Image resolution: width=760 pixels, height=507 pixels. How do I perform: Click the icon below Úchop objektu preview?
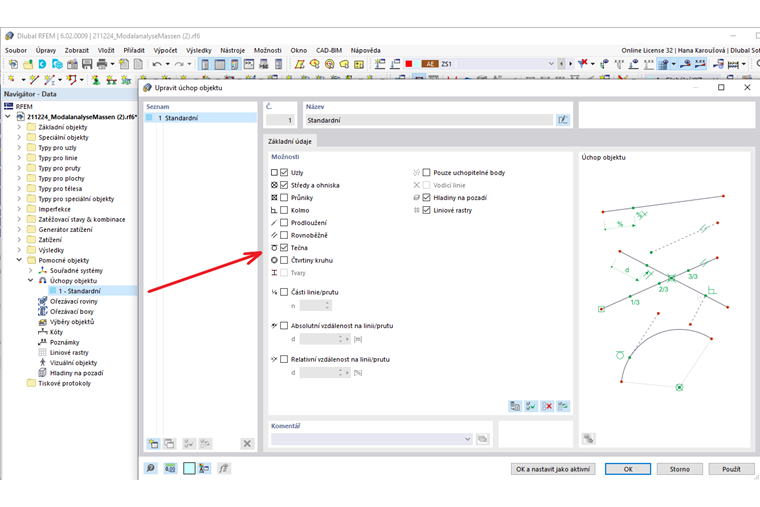point(588,439)
